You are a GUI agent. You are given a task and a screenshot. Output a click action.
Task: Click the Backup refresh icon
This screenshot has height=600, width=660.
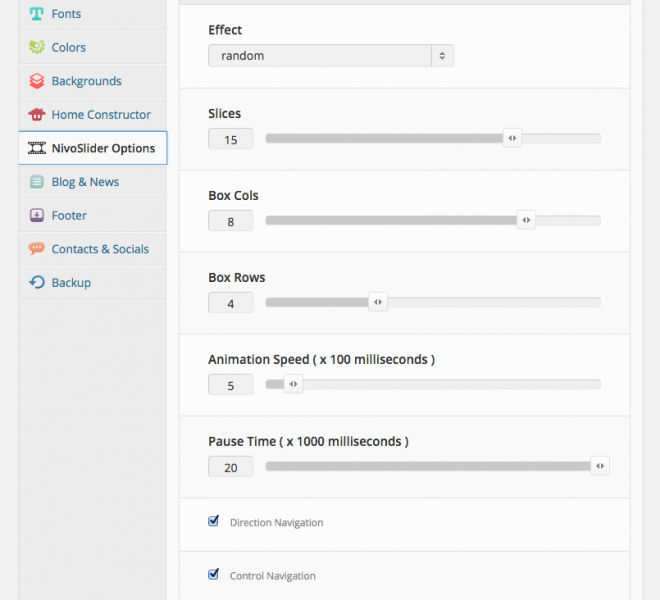[x=37, y=283]
